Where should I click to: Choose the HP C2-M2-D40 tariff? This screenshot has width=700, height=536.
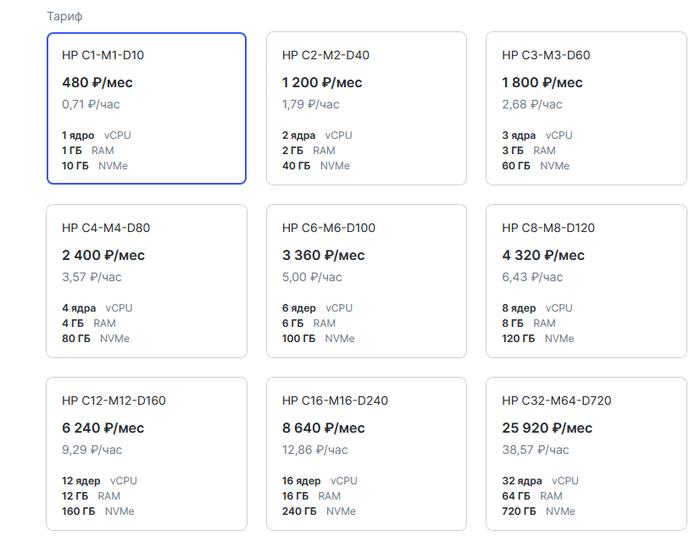[x=366, y=108]
